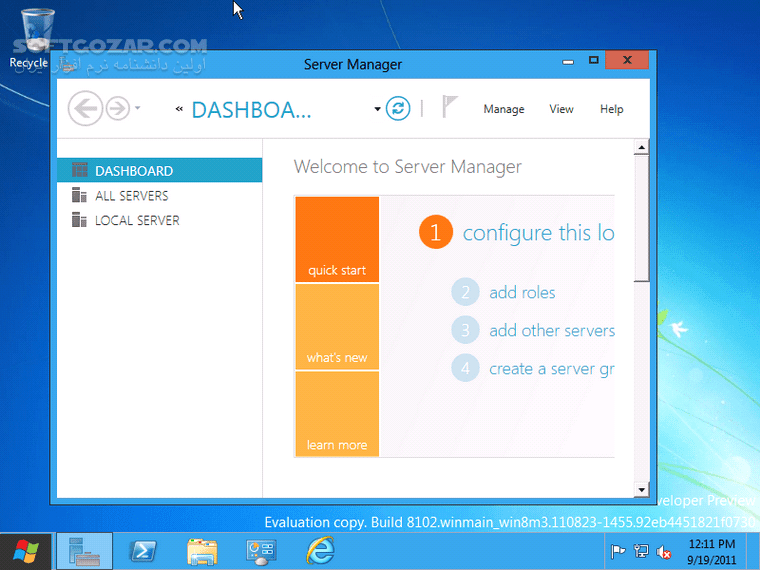Select LOCAL SERVER in the navigation pane
The height and width of the screenshot is (570, 760).
coord(159,220)
